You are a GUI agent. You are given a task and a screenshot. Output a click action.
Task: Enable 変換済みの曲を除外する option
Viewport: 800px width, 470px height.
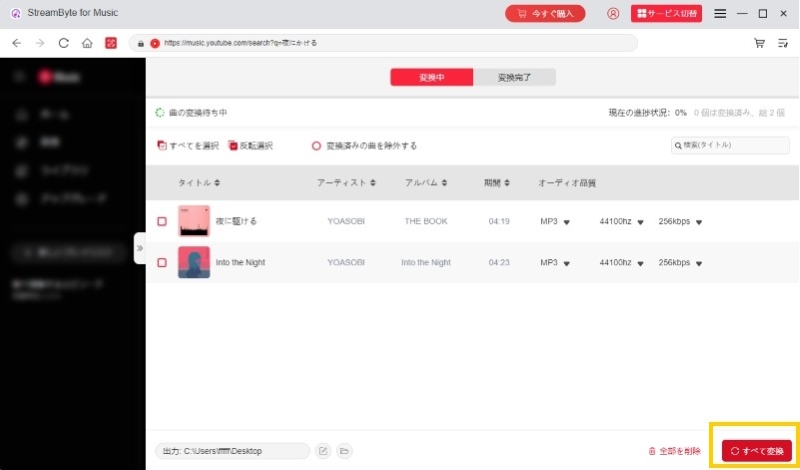pos(316,145)
